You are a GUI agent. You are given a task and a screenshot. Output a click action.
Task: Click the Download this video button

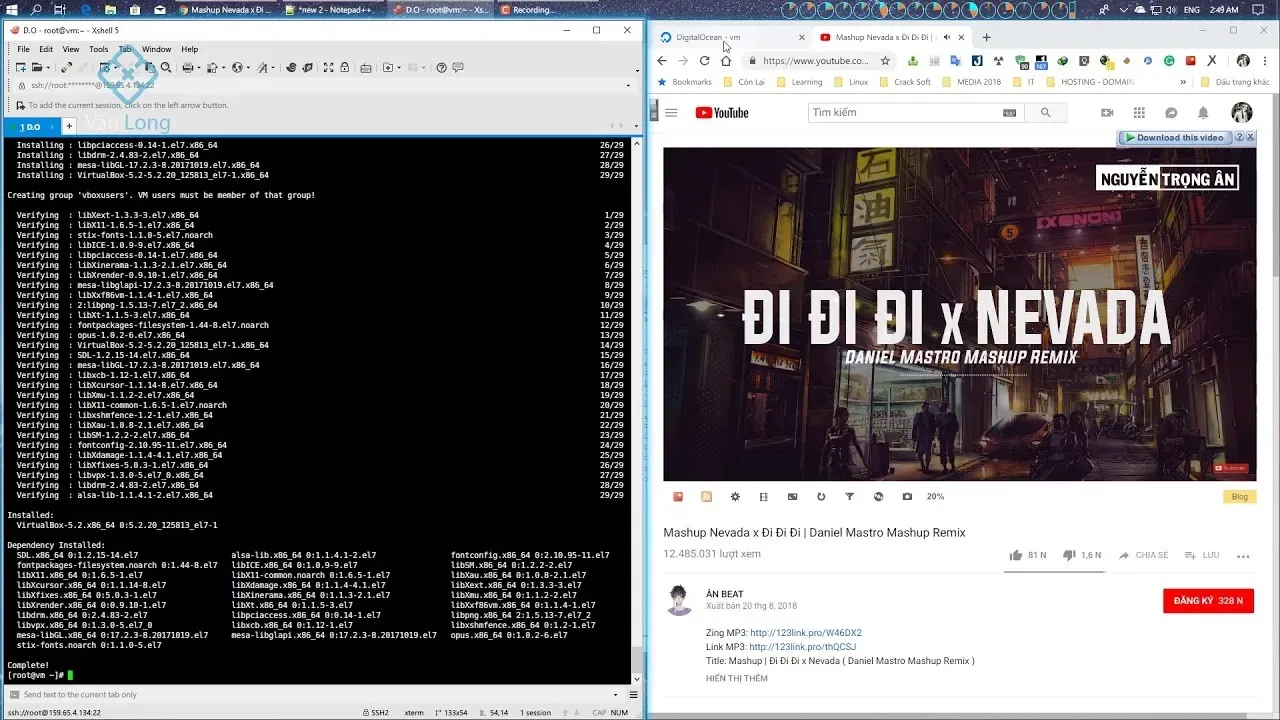pyautogui.click(x=1175, y=138)
